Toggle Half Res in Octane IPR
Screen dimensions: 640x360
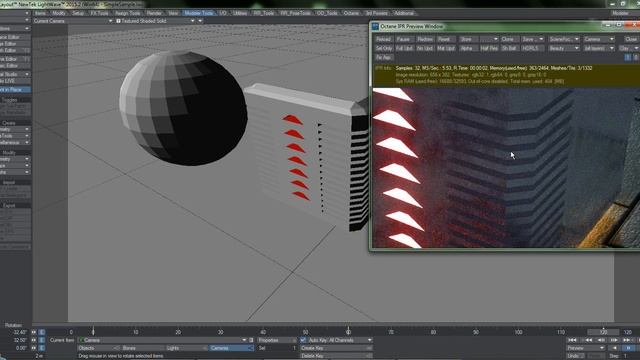[489, 48]
